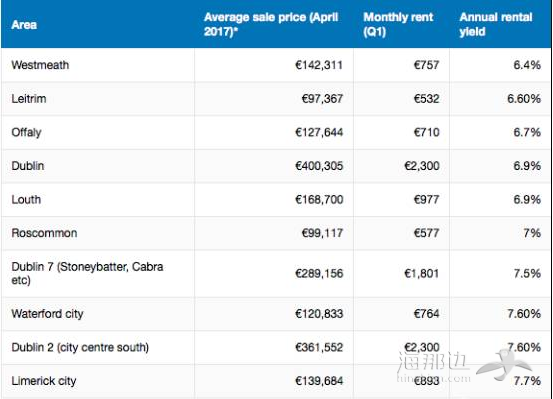Click the Leitrim area cell
Screen dimensions: 553x399
[29, 98]
